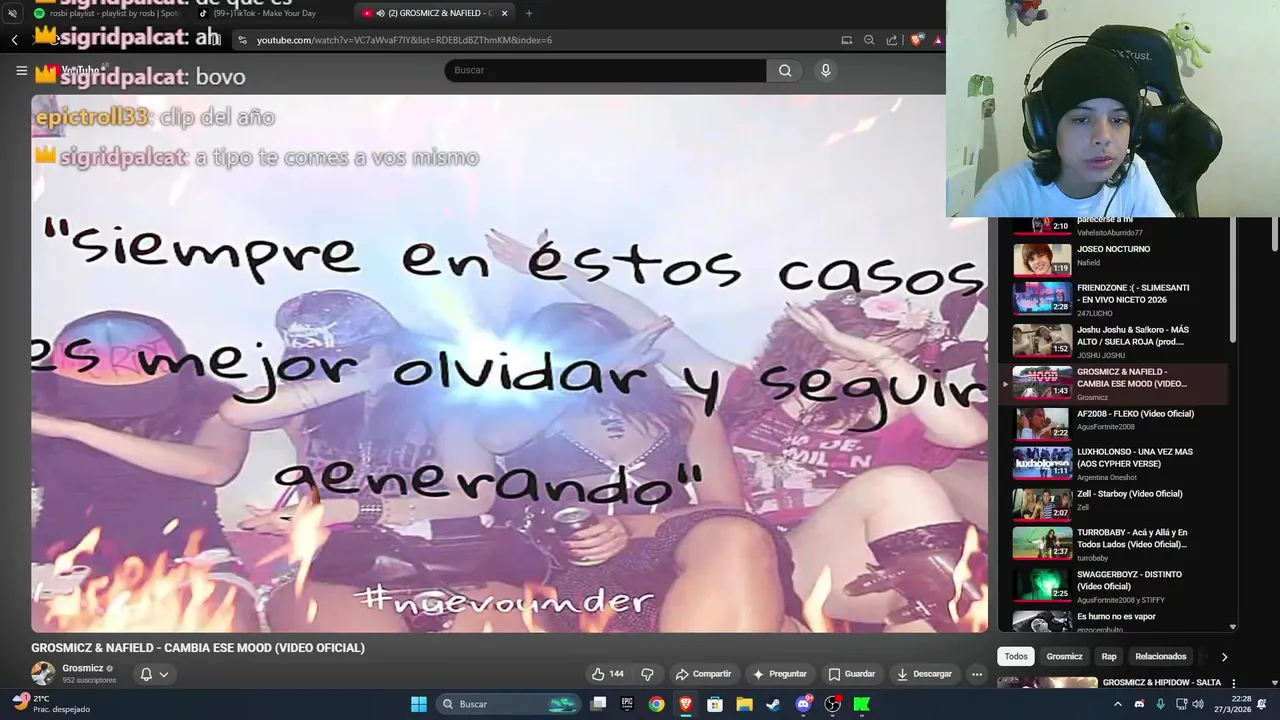Open the Grosmicz channel avatar
1280x720 pixels.
click(x=43, y=674)
